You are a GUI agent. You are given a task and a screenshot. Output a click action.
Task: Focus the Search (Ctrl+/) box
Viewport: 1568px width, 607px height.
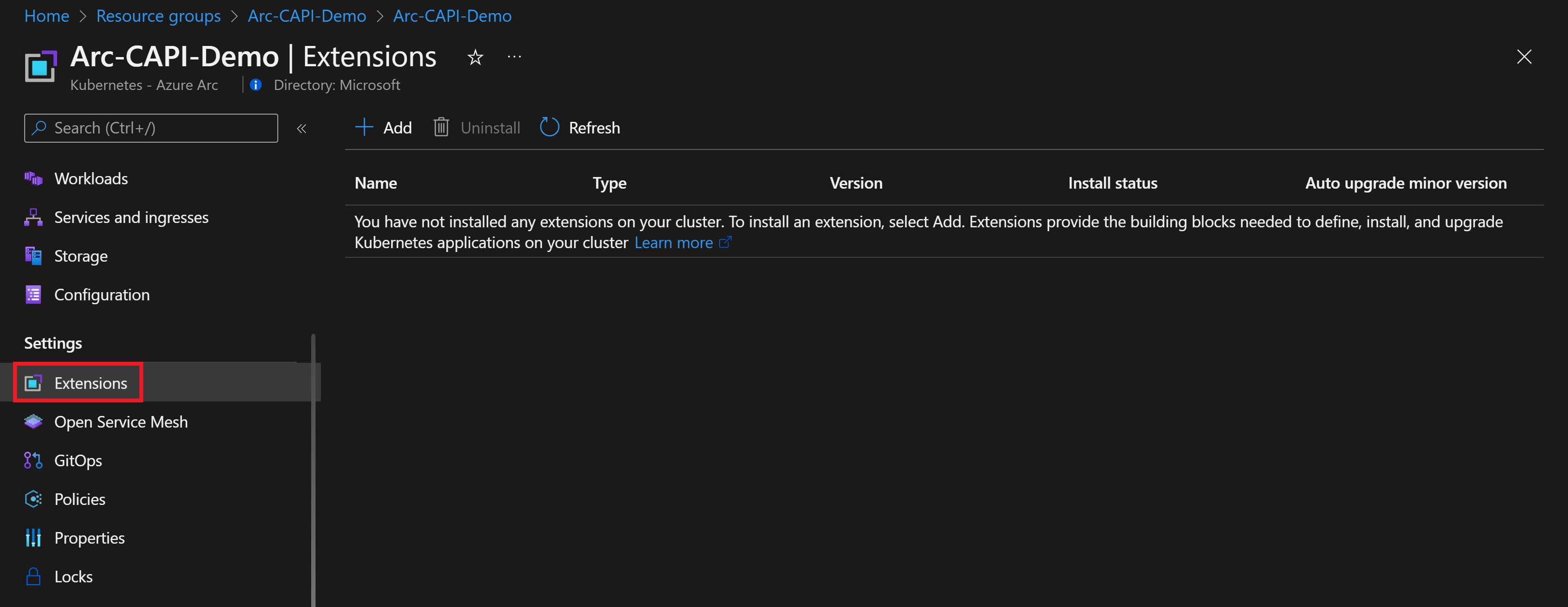(x=151, y=128)
